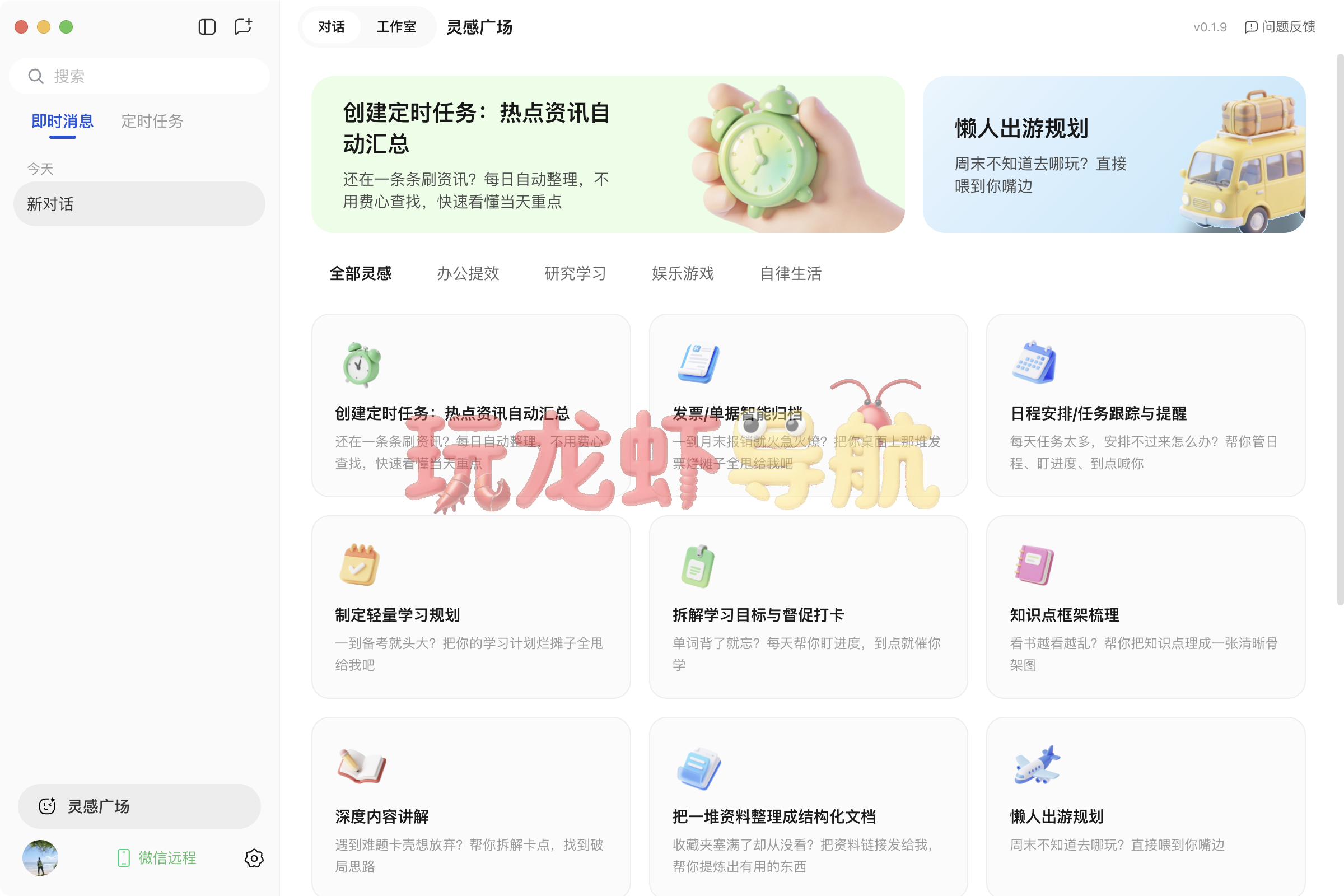Toggle the sidebar panel icon
The width and height of the screenshot is (1344, 896).
207,27
